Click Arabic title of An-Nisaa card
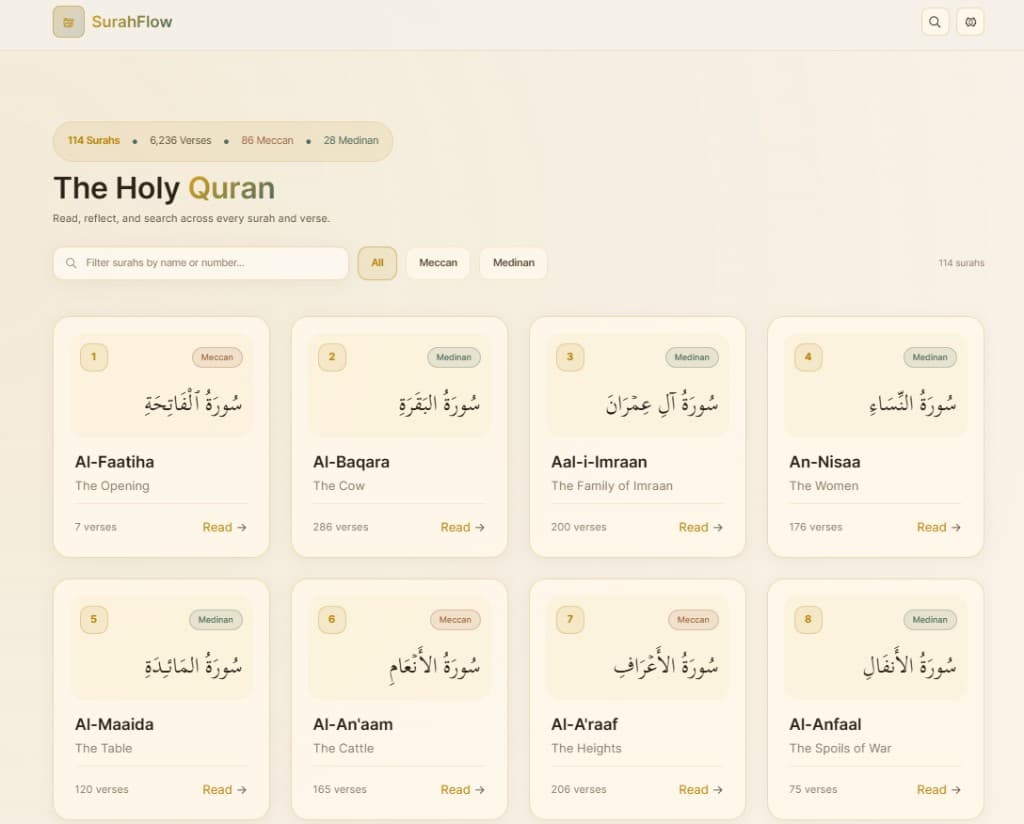Image resolution: width=1024 pixels, height=824 pixels. 913,404
